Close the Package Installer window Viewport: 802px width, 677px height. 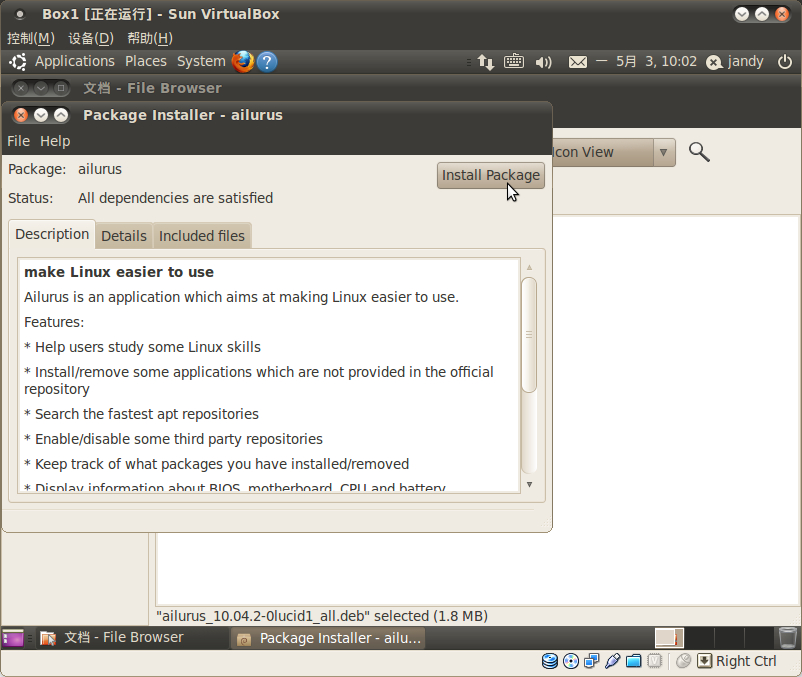tap(21, 115)
